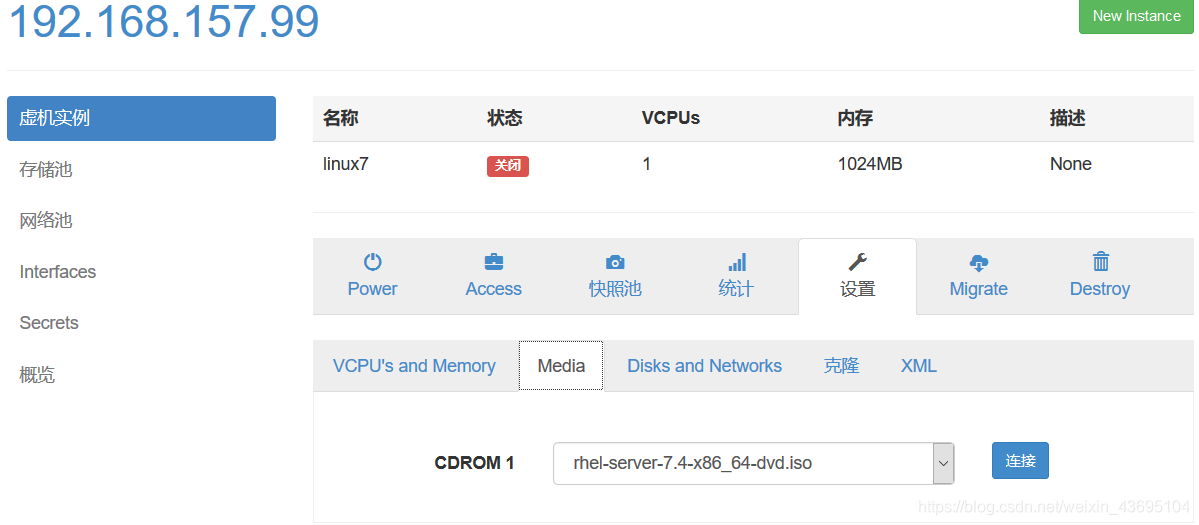Open the XML tab
The width and height of the screenshot is (1199, 525).
tap(918, 366)
